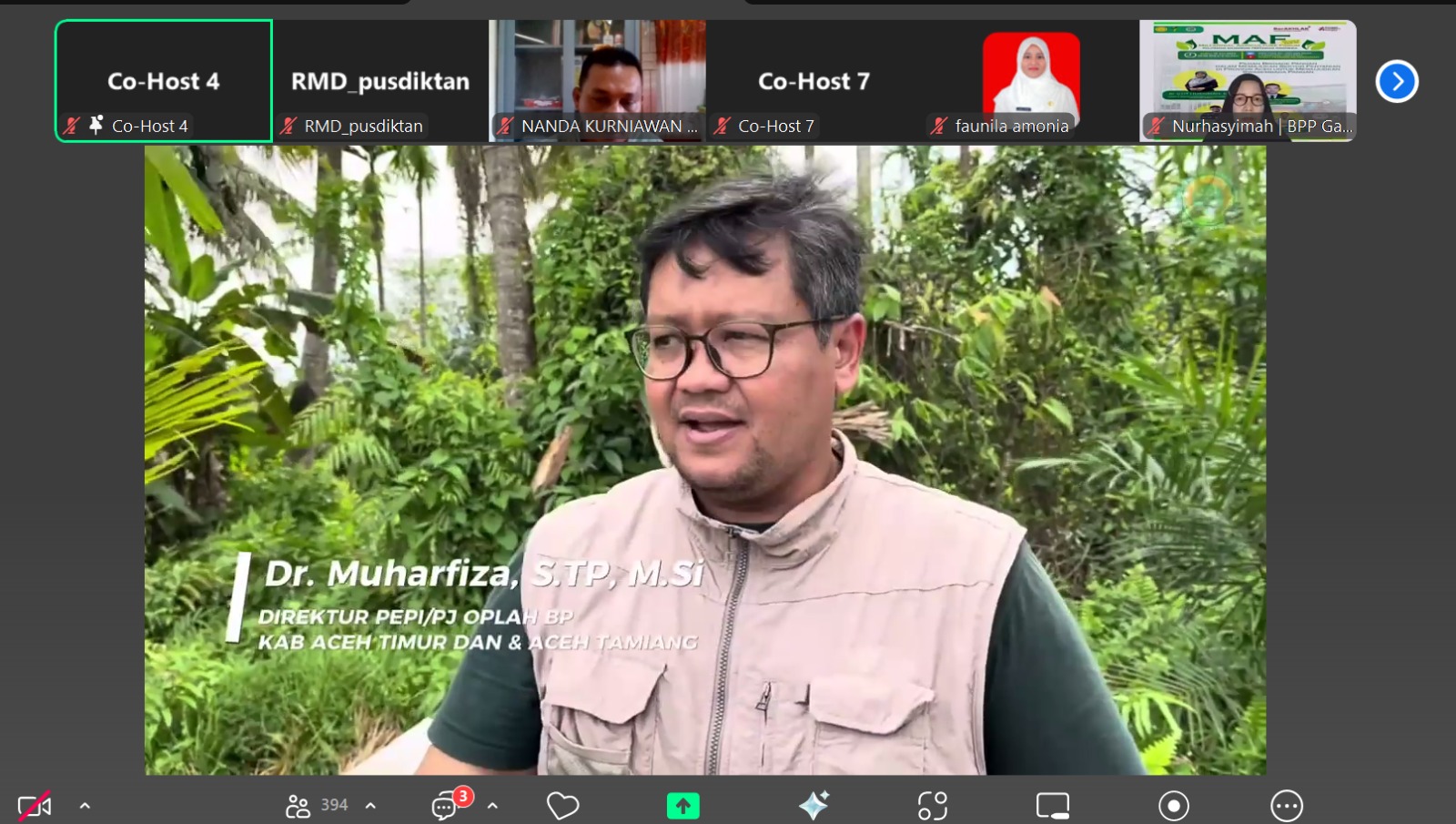Click Nurhasyimah BPP participant tile

pos(1248,81)
